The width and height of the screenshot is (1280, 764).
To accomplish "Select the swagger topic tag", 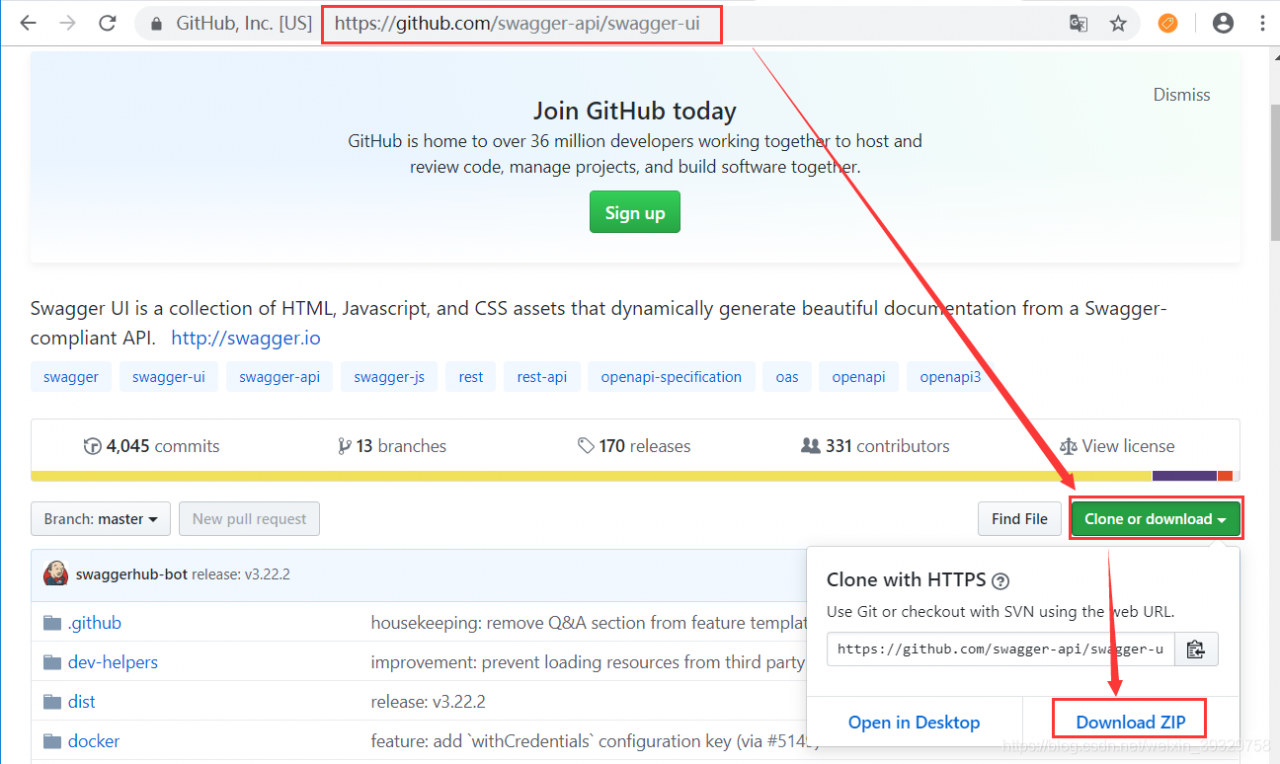I will (x=71, y=377).
